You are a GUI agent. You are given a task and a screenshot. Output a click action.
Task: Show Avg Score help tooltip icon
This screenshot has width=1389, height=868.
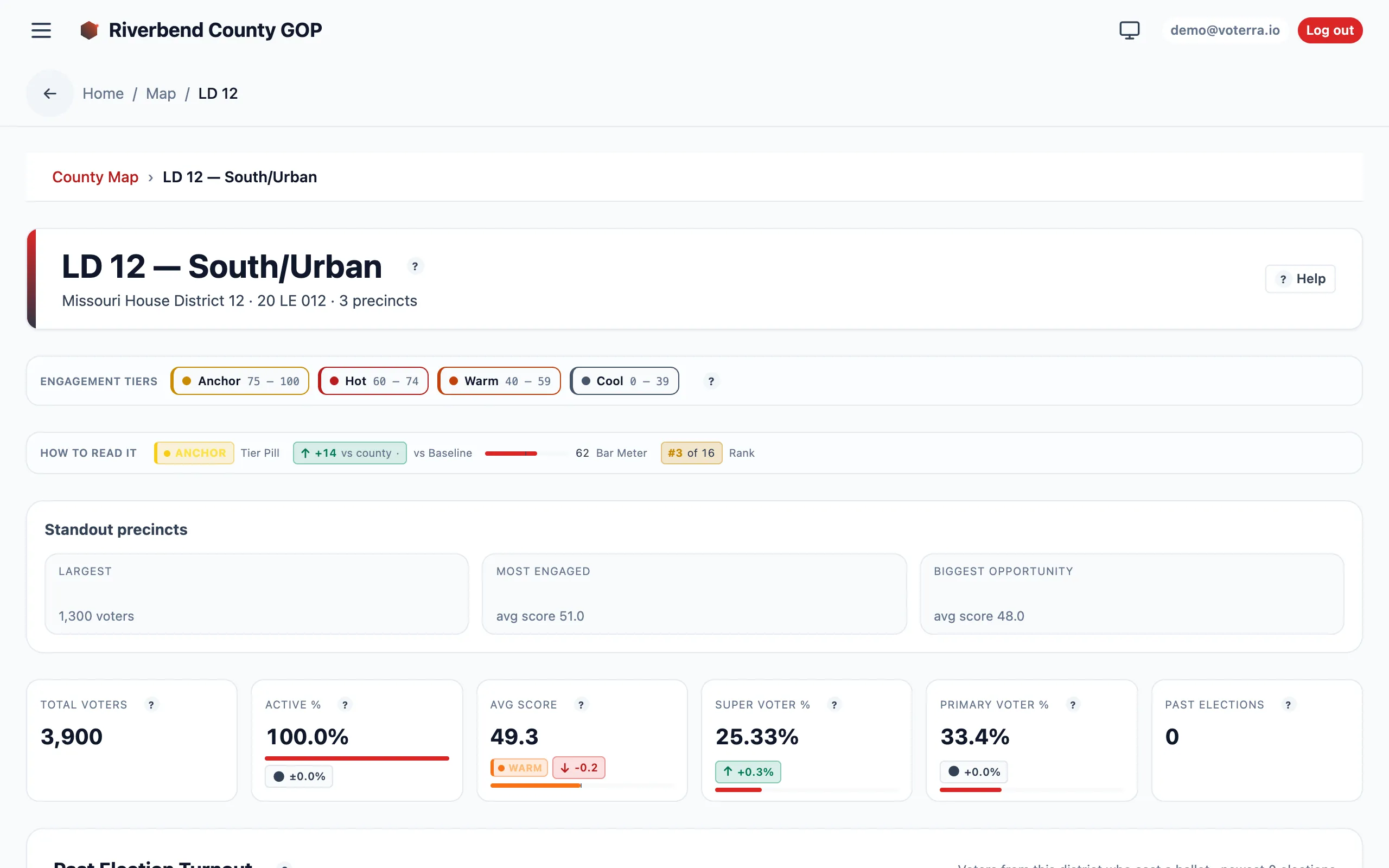581,704
